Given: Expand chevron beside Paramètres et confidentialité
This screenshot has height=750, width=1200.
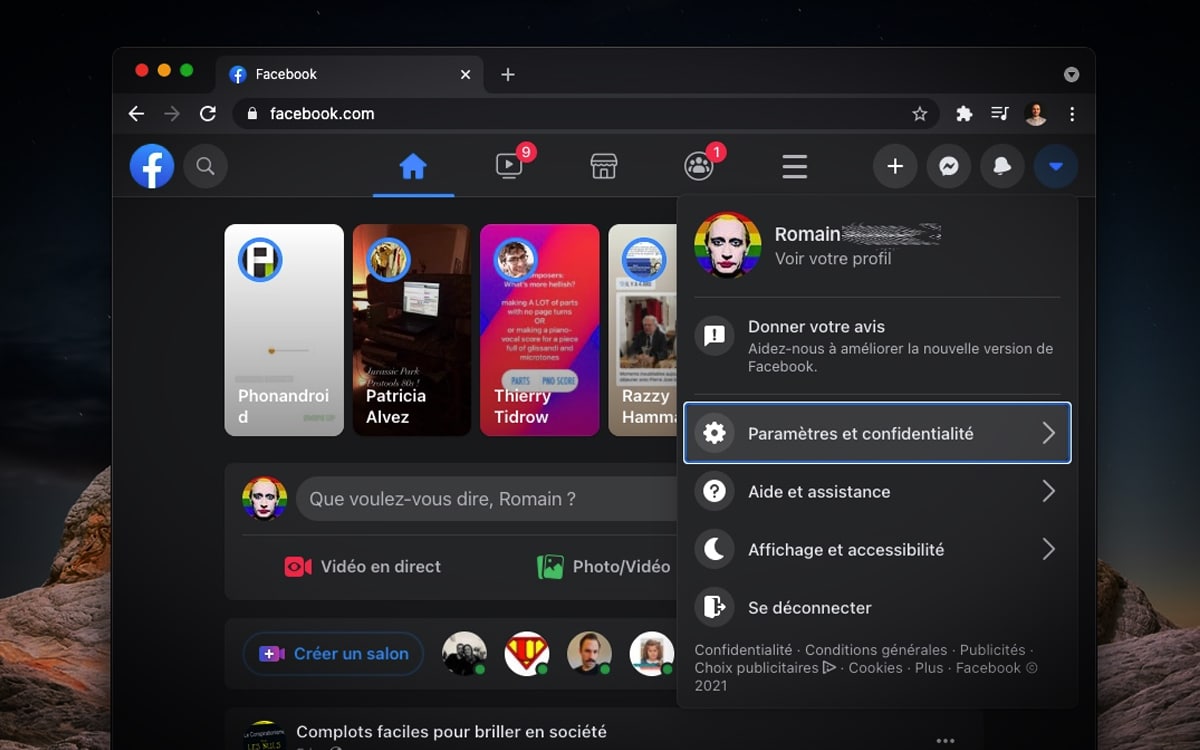Looking at the screenshot, I should 1048,433.
